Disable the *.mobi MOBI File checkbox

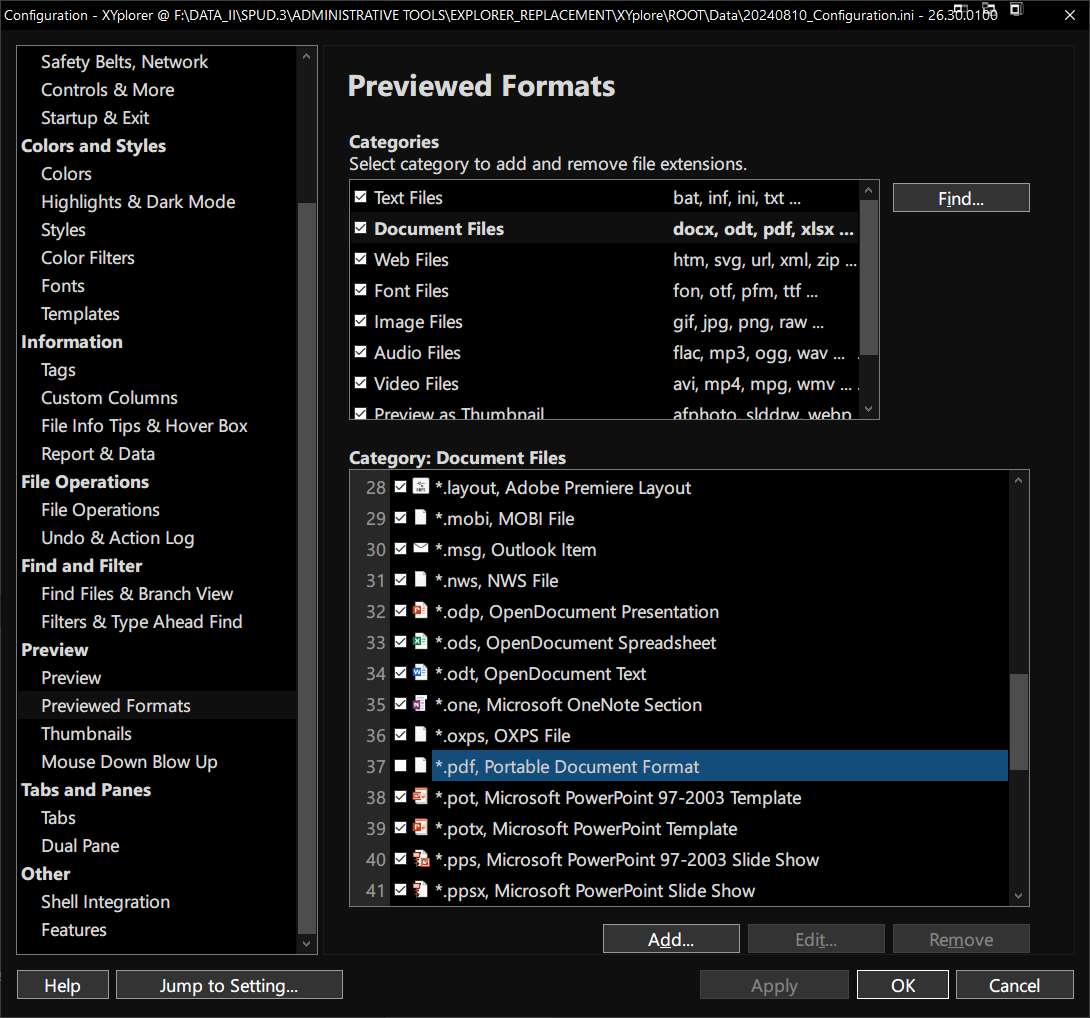[x=401, y=518]
